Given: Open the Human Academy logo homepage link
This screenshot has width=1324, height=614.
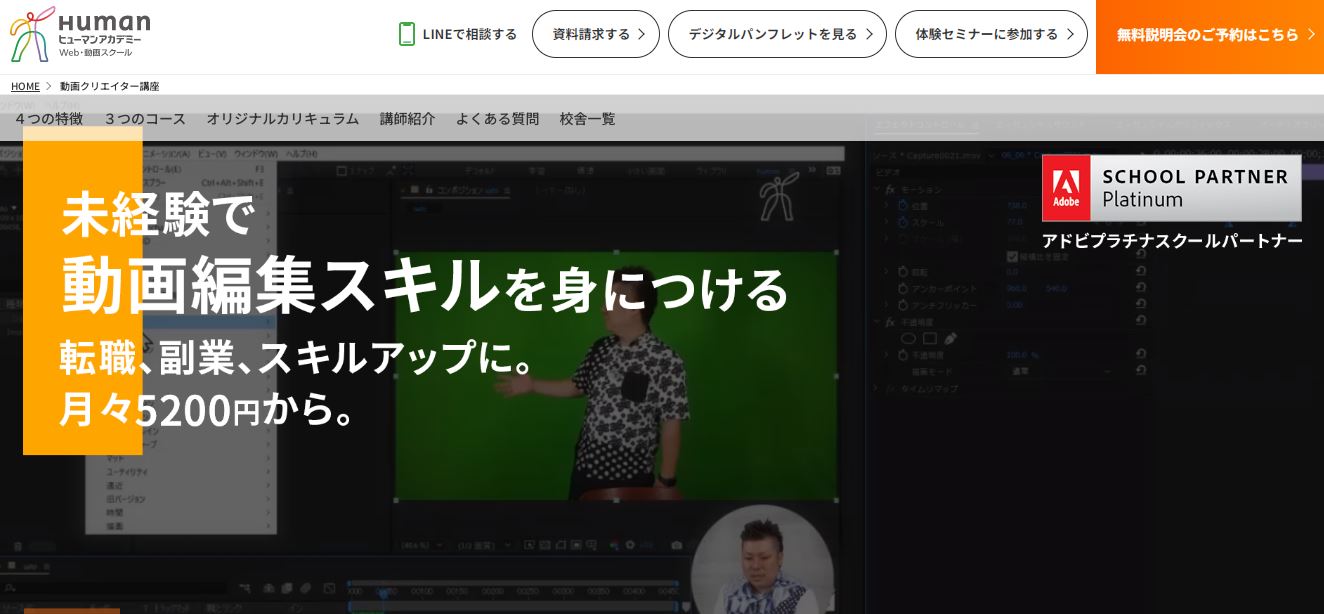Looking at the screenshot, I should (x=81, y=34).
